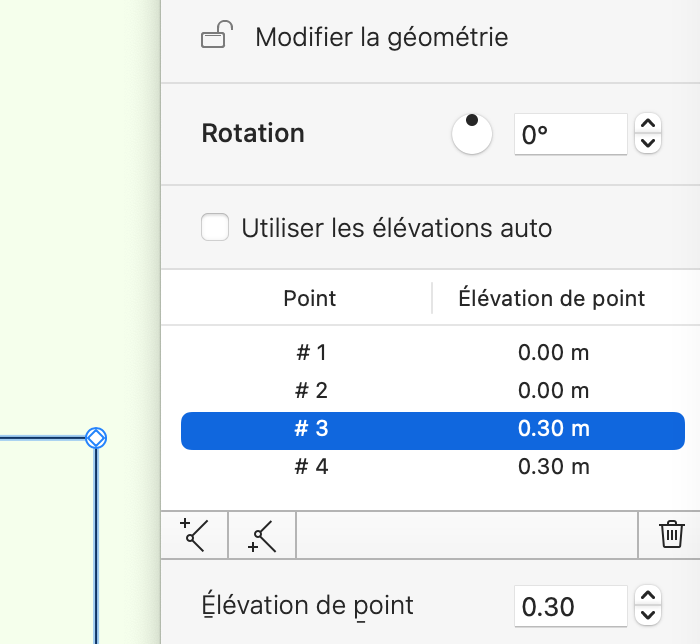The width and height of the screenshot is (700, 644).
Task: Delete the selected point with the trash icon
Action: [x=671, y=535]
